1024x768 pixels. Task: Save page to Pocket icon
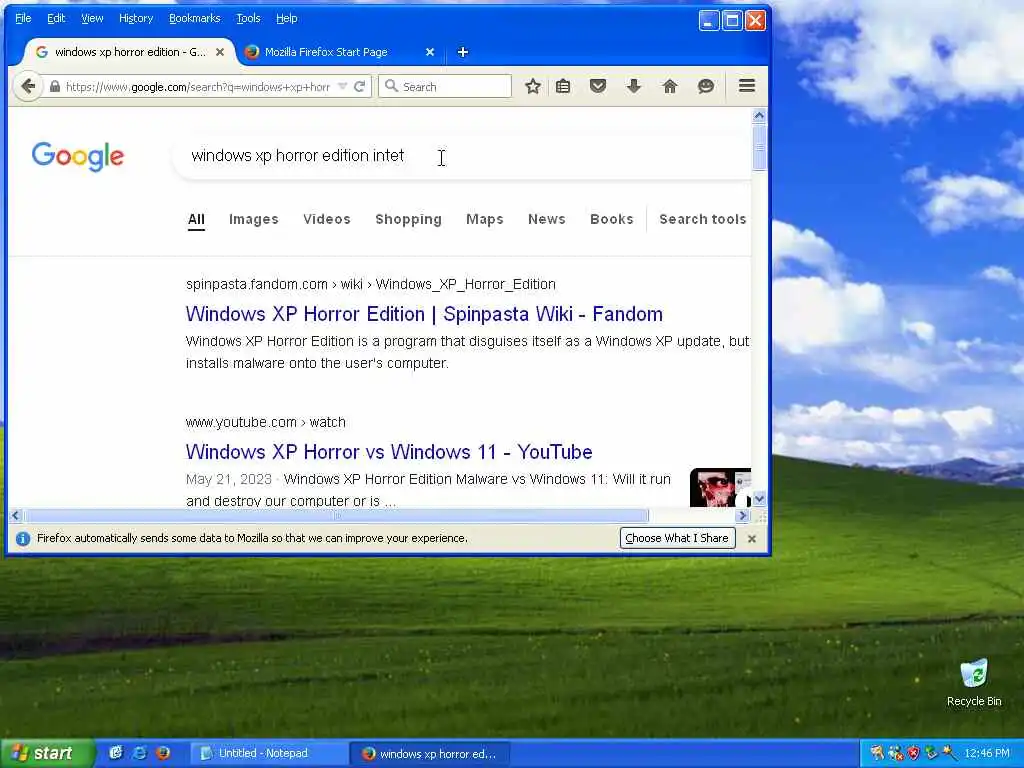(598, 86)
